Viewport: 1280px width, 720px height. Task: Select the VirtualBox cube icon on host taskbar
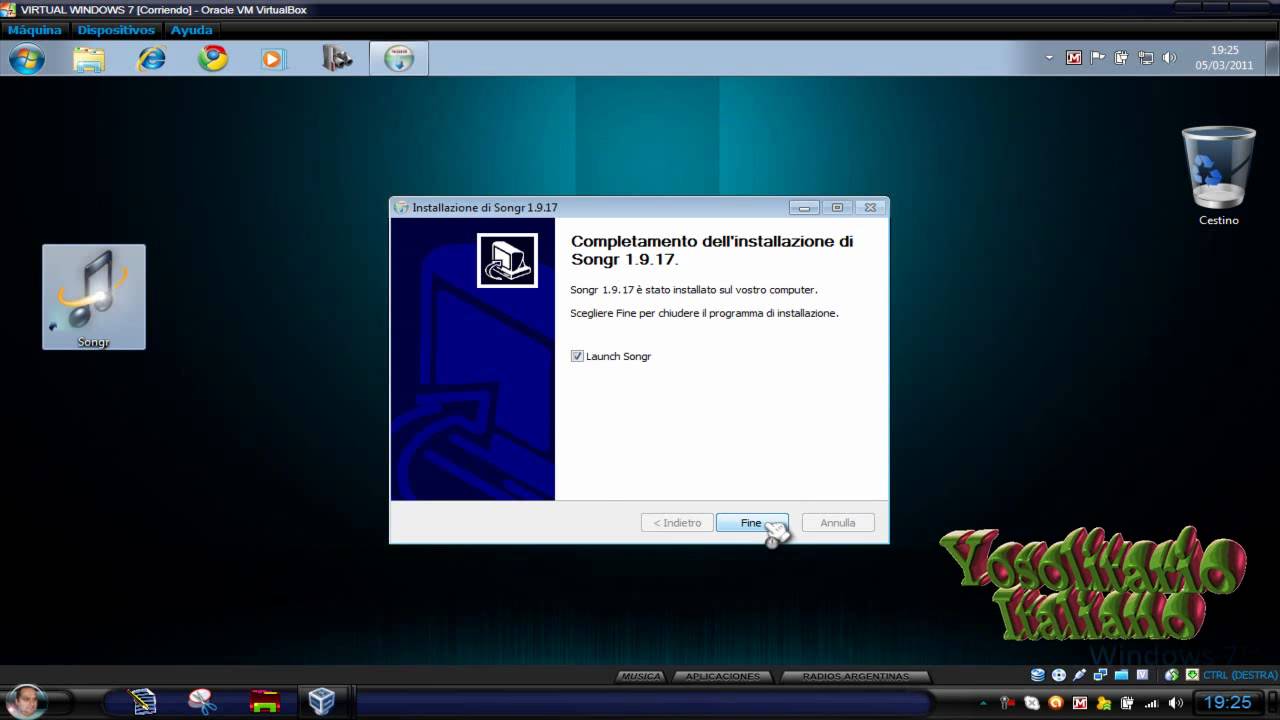click(321, 701)
